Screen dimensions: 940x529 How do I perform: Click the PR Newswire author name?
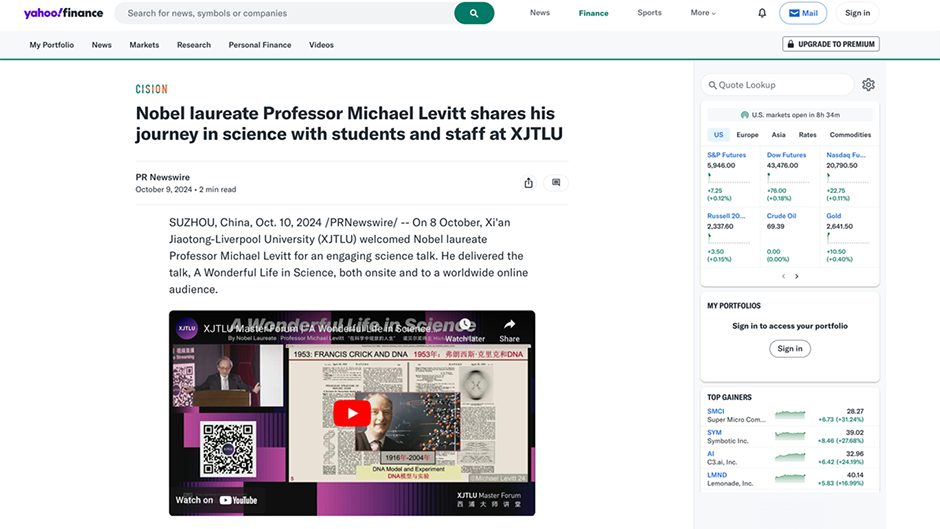pyautogui.click(x=162, y=177)
